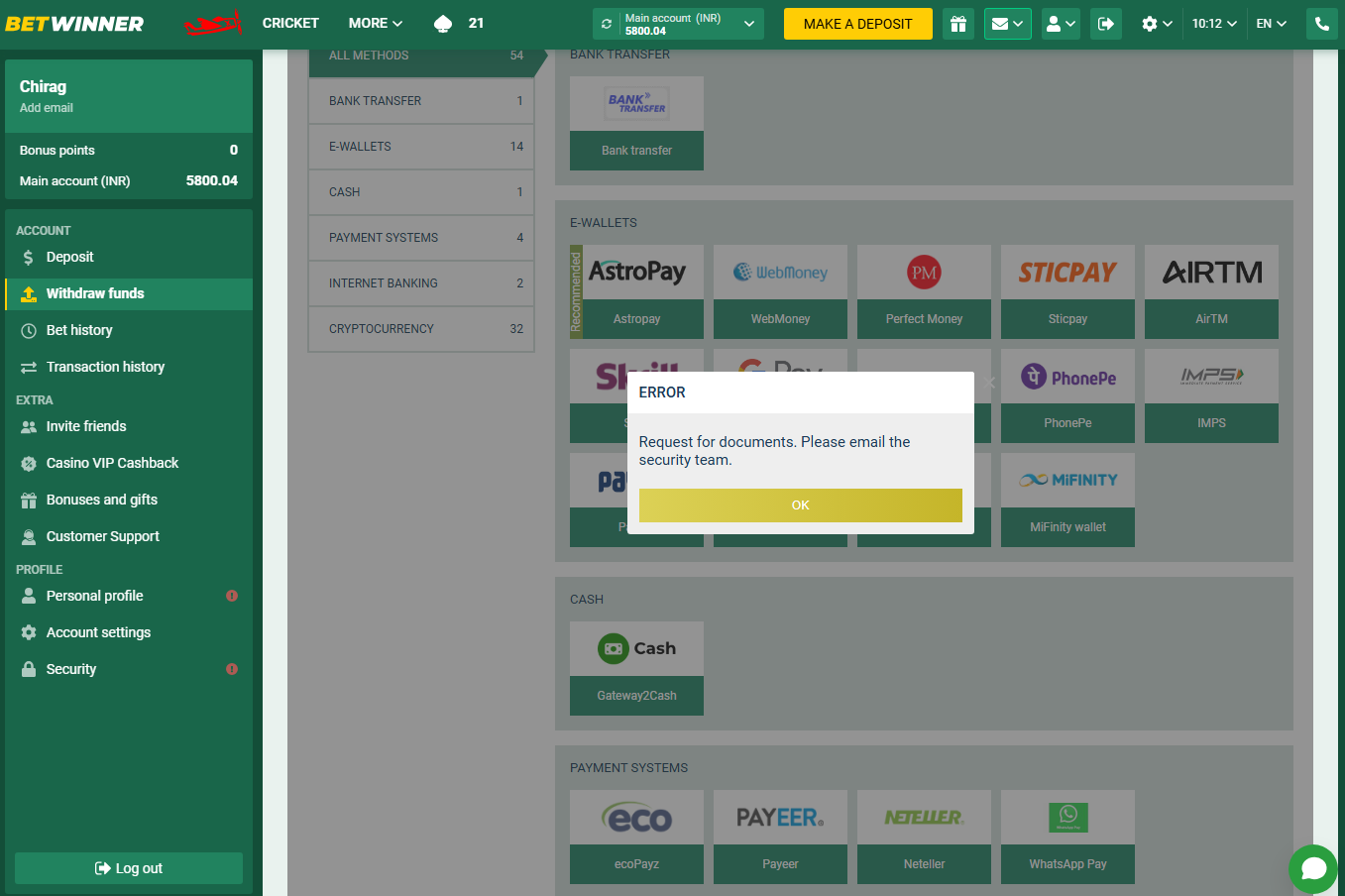Filter by BANK TRANSFER methods

click(x=421, y=101)
